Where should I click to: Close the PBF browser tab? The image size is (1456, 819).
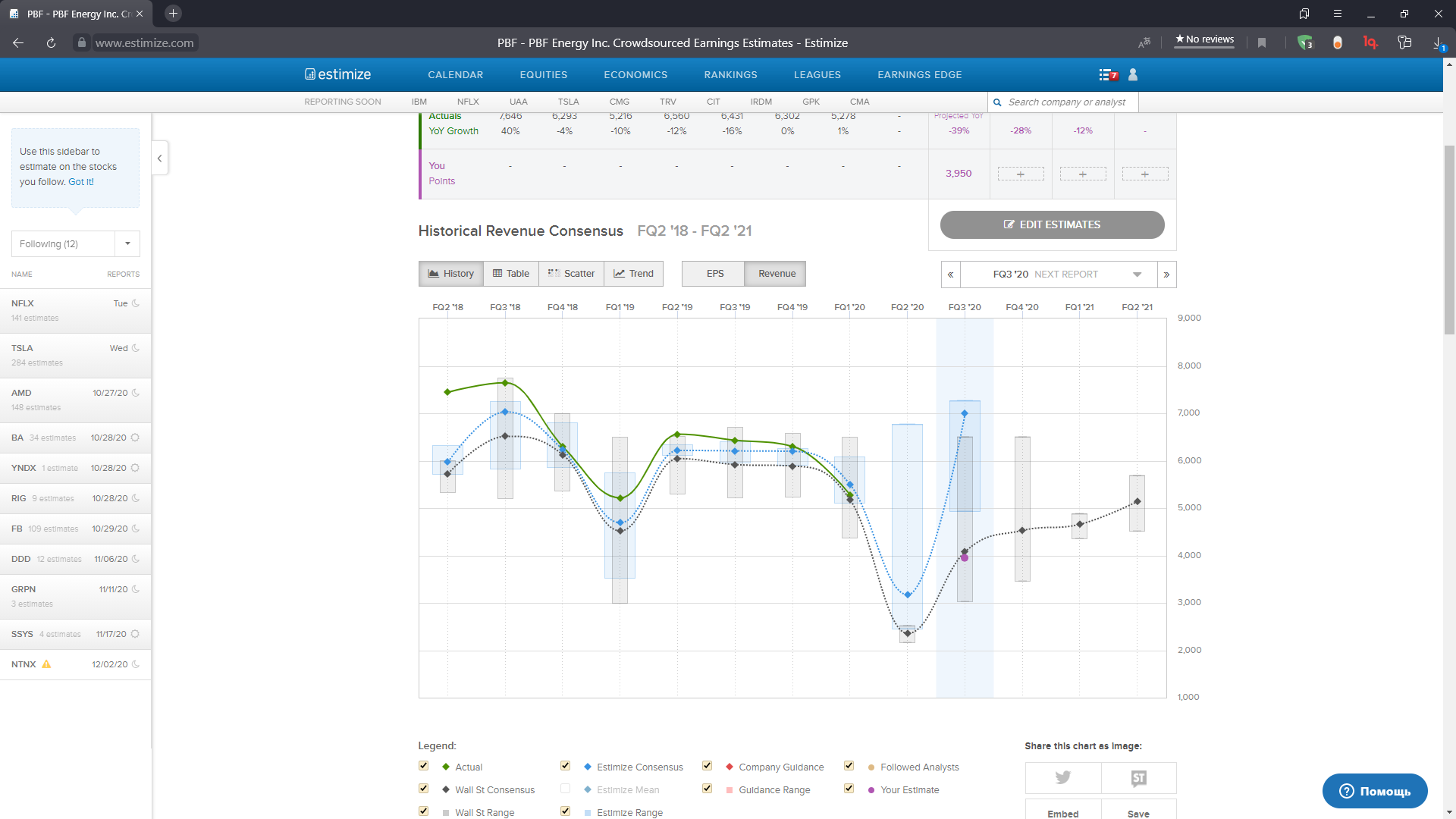coord(140,14)
